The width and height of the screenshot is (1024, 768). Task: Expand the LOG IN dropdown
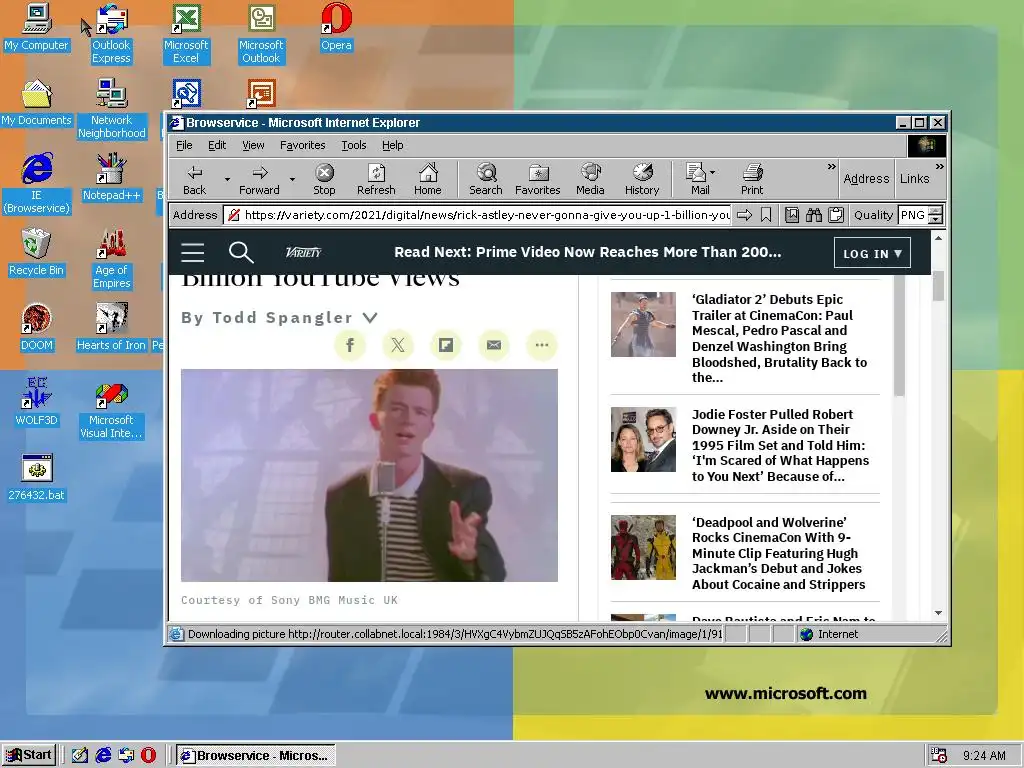coord(872,253)
